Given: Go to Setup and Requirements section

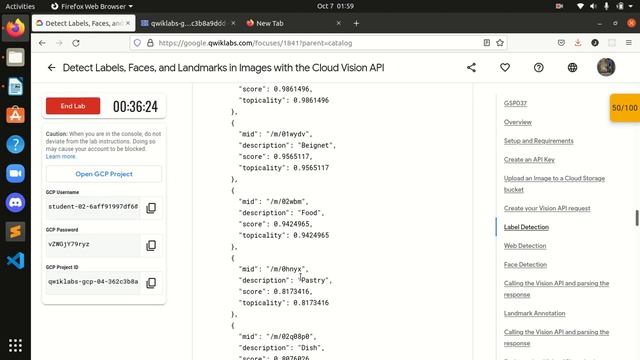Looking at the screenshot, I should coord(538,141).
